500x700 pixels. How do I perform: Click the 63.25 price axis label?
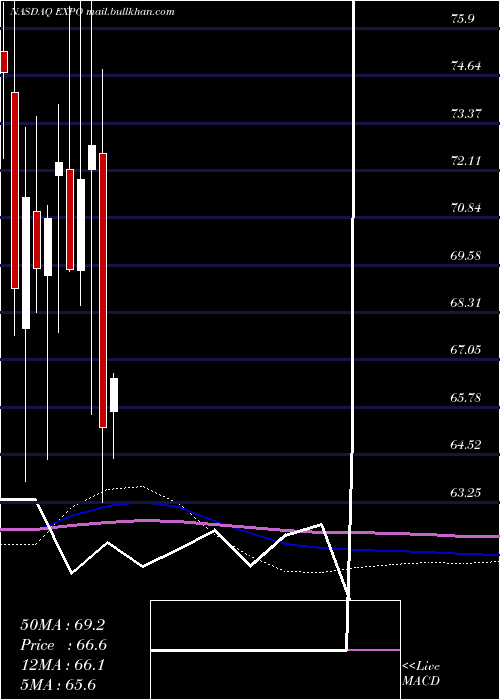(466, 492)
